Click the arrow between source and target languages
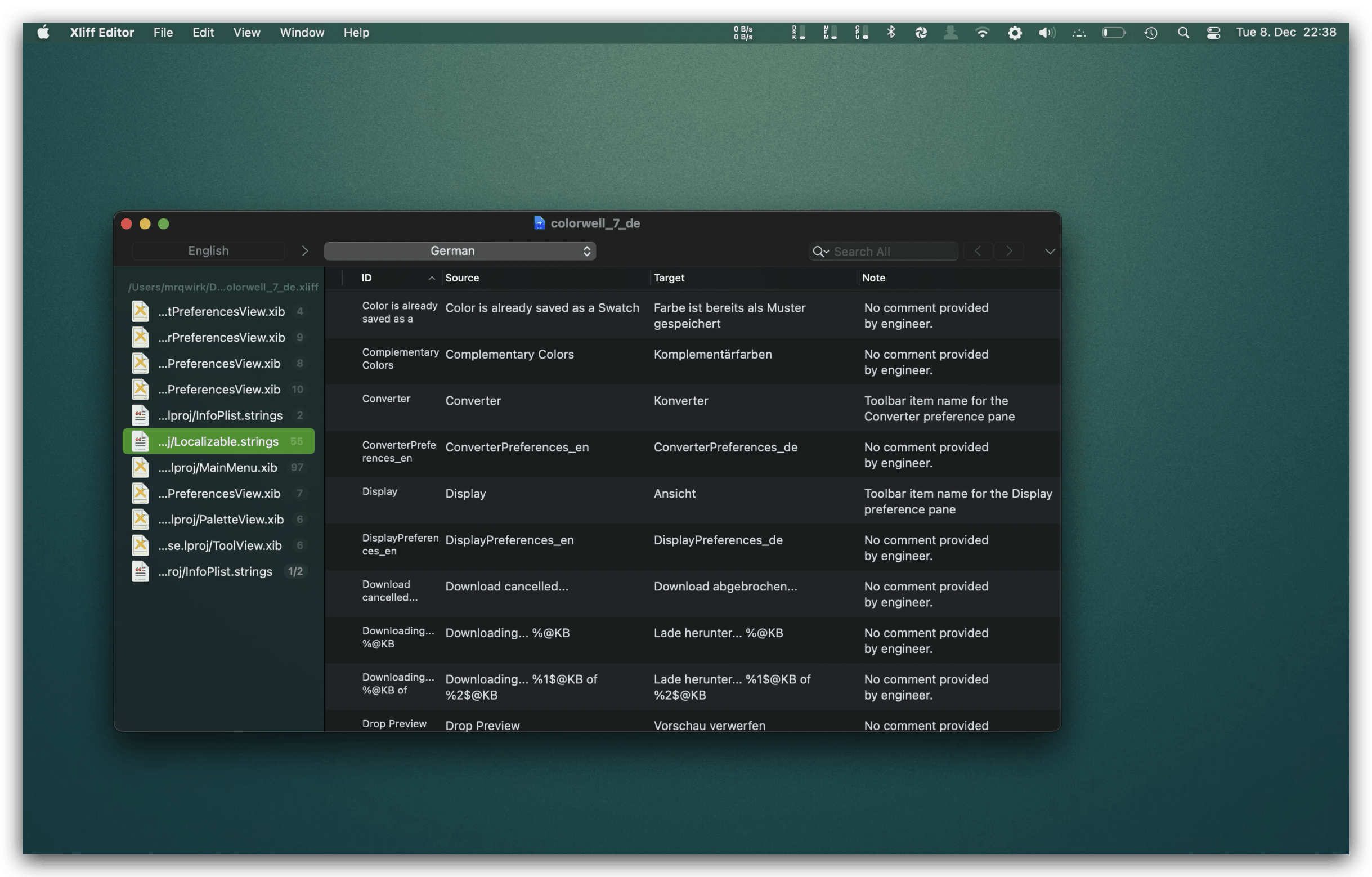The height and width of the screenshot is (877, 1372). 305,250
